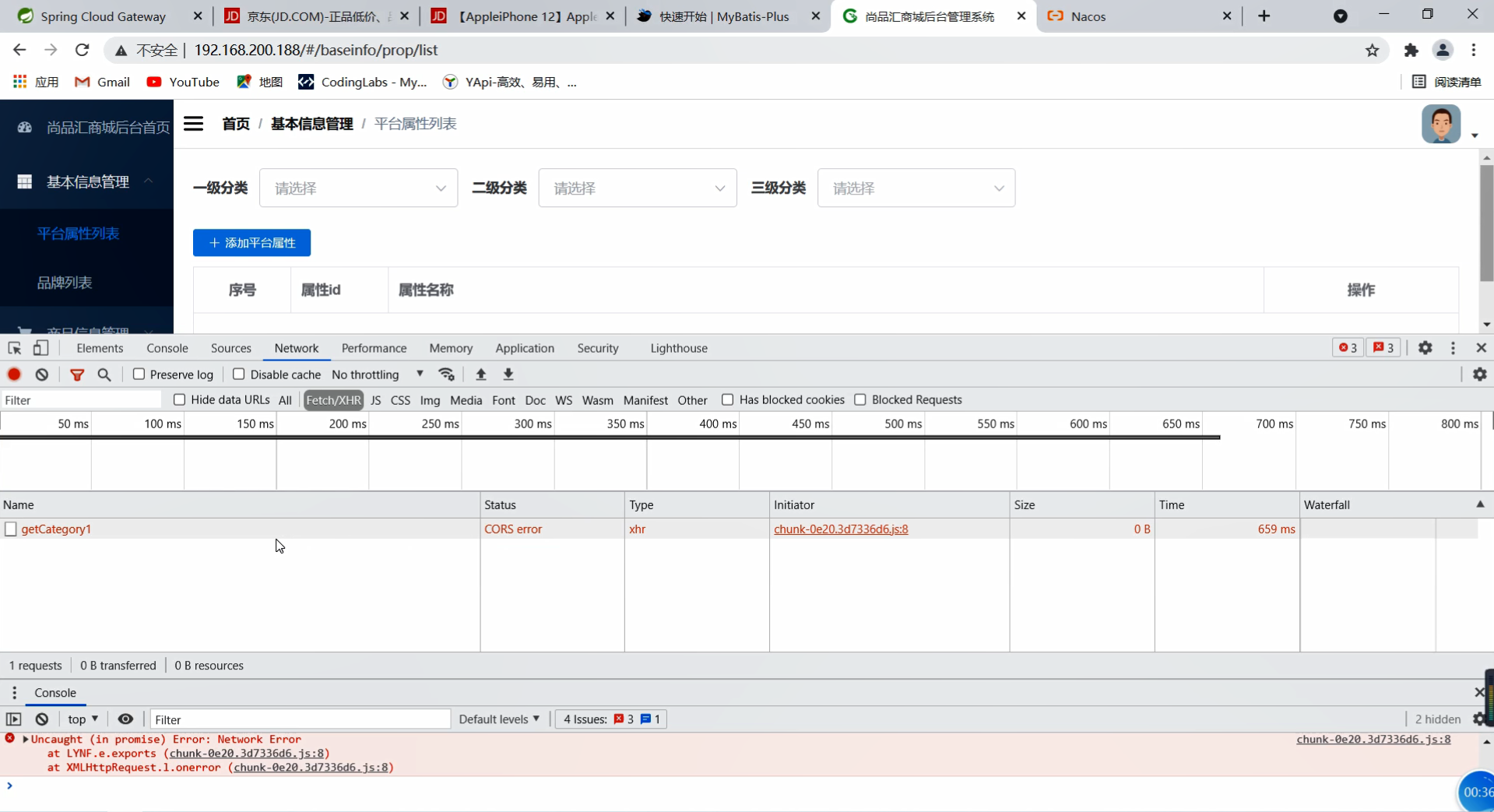Switch to the Console tab in DevTools top bar
This screenshot has width=1494, height=812.
[x=167, y=348]
